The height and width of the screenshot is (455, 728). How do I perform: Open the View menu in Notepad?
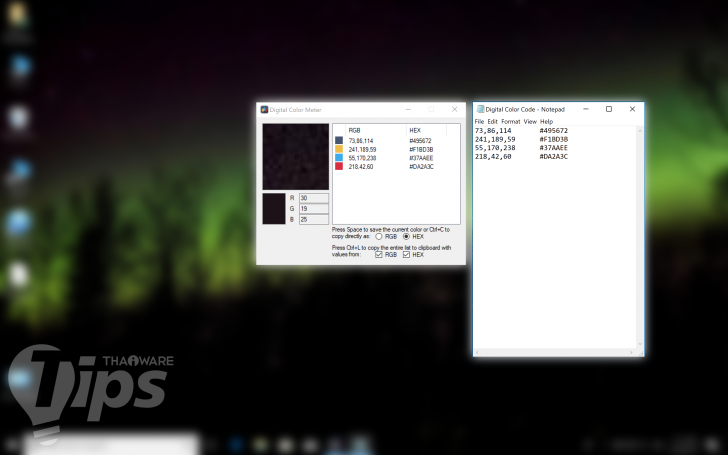[x=530, y=122]
